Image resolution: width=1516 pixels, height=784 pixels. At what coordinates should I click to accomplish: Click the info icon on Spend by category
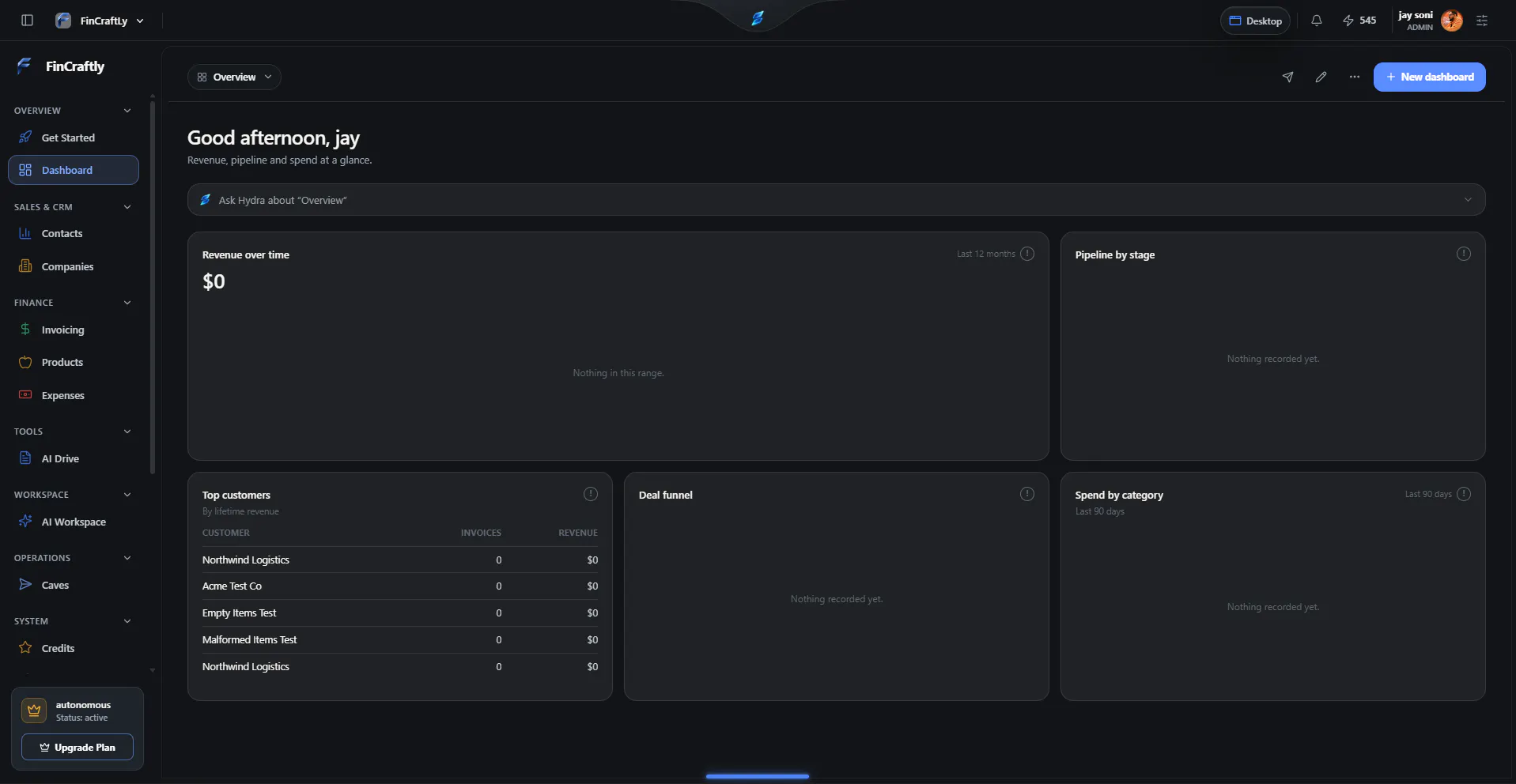pos(1464,494)
